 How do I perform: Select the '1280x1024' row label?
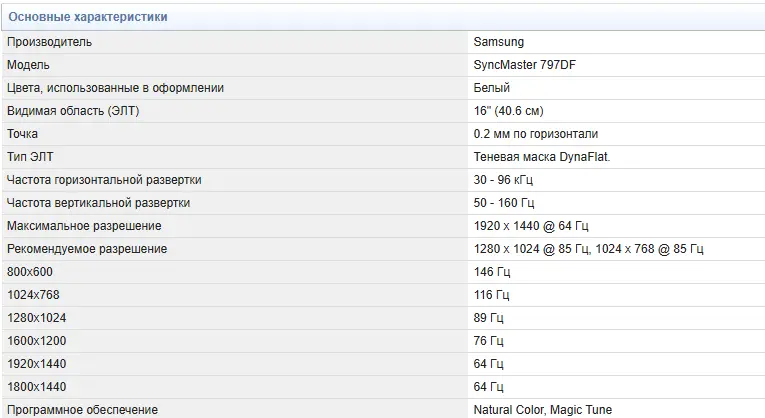(x=37, y=318)
